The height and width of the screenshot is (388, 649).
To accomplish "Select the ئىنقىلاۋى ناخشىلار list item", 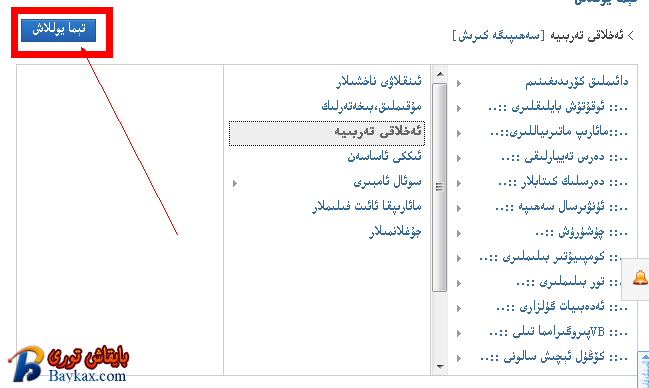I will coord(379,81).
